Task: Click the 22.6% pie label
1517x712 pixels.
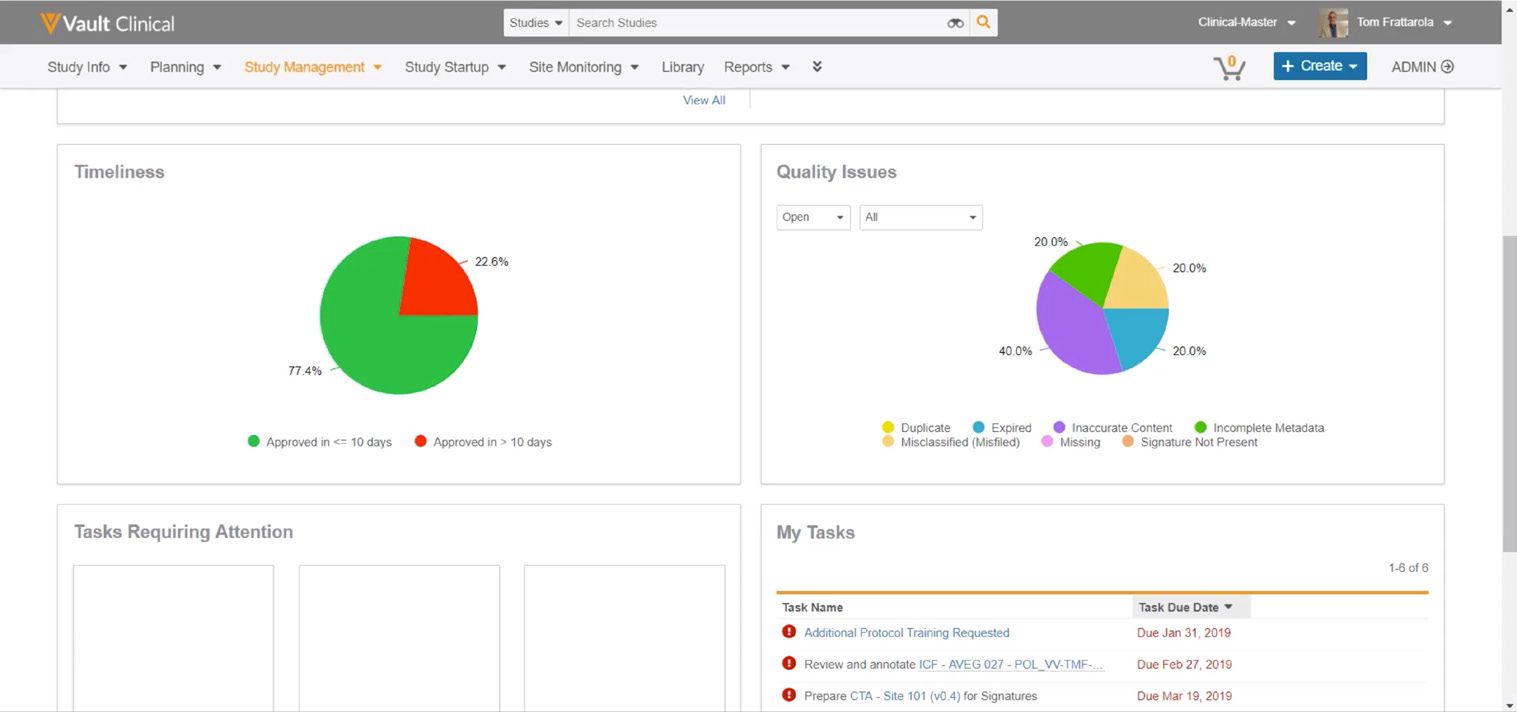Action: 491,261
